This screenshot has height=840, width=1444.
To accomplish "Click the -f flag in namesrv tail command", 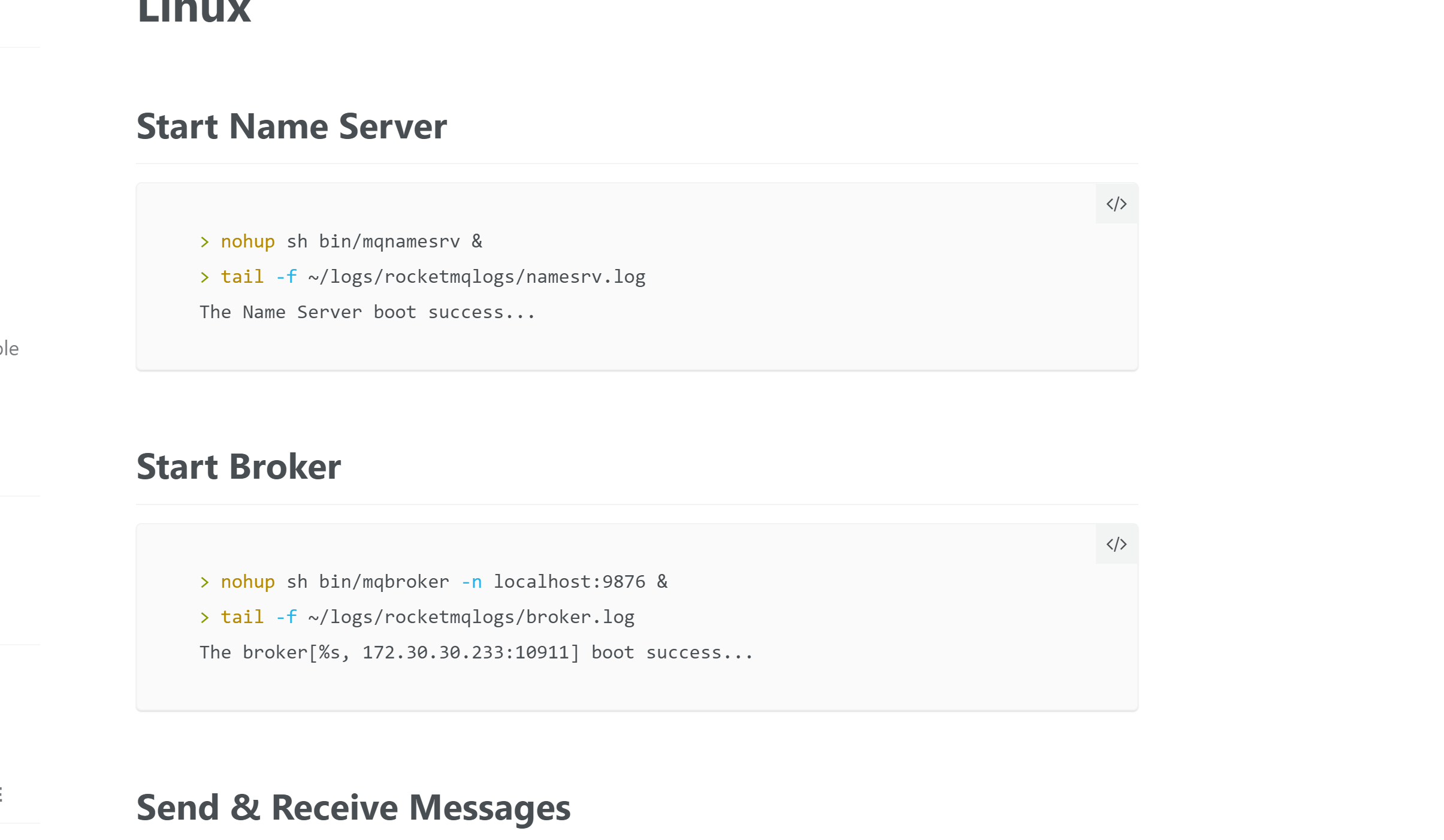I will (286, 277).
